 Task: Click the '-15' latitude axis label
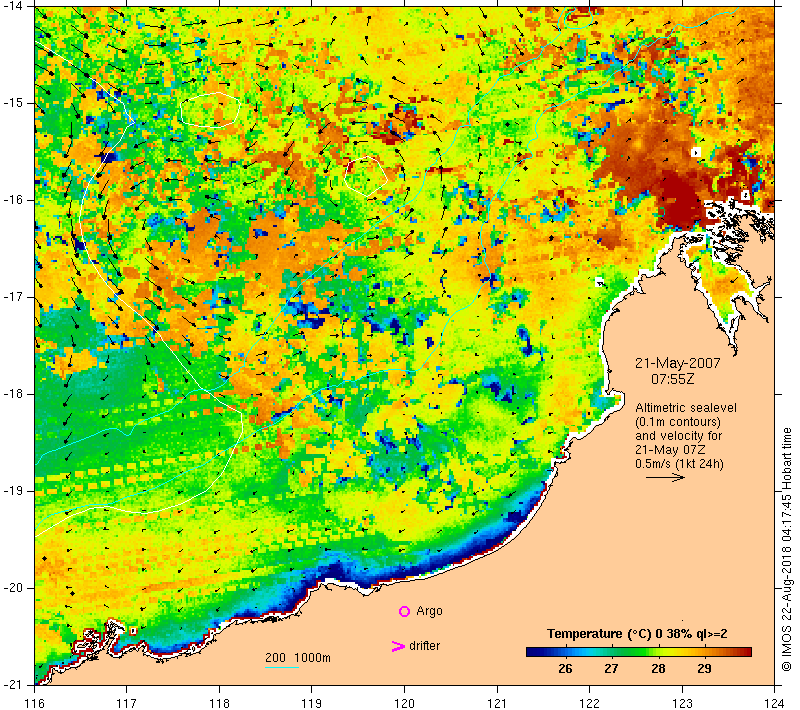tap(13, 103)
